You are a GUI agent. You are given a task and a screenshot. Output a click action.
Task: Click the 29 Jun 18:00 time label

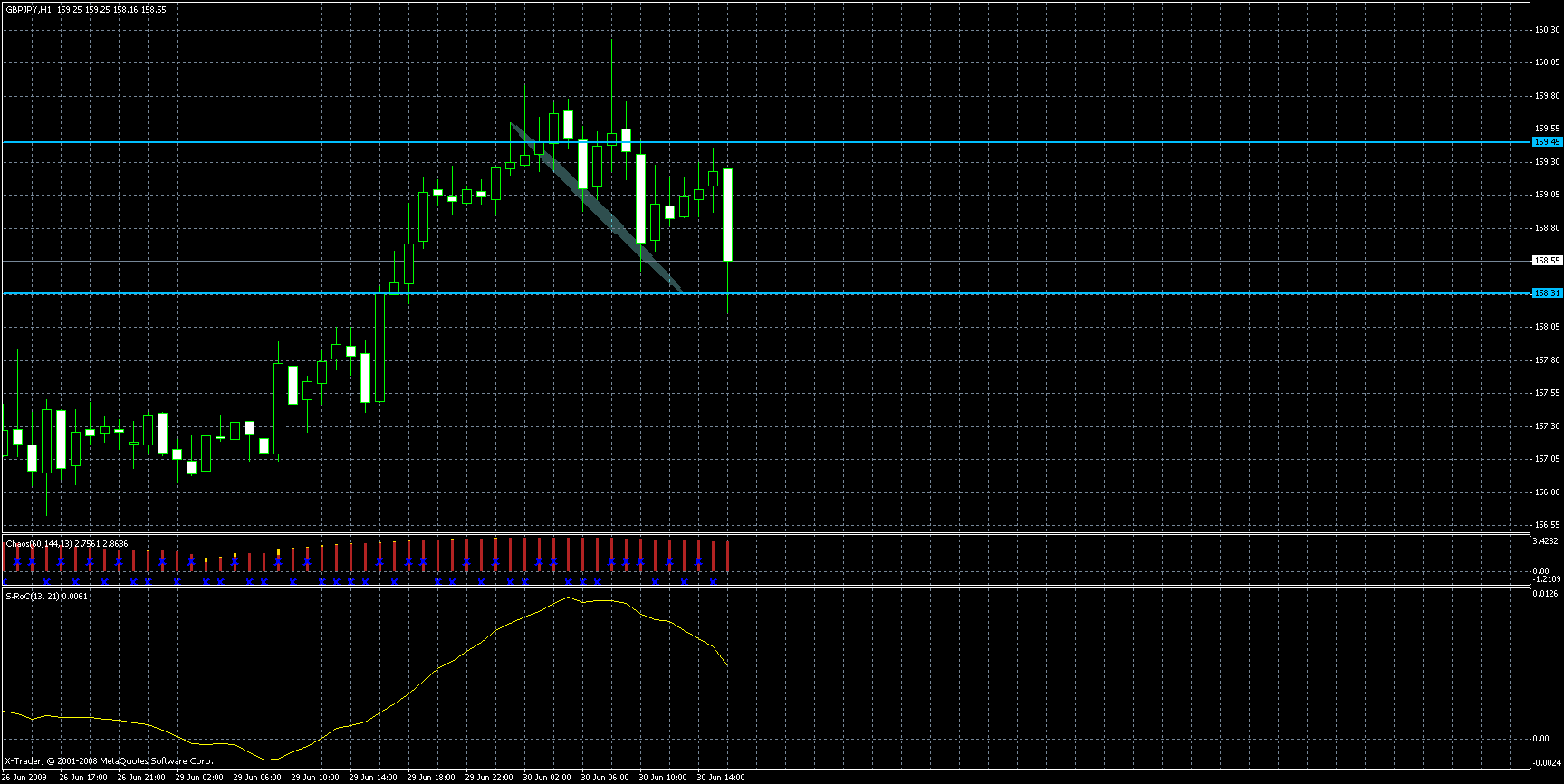[x=431, y=778]
